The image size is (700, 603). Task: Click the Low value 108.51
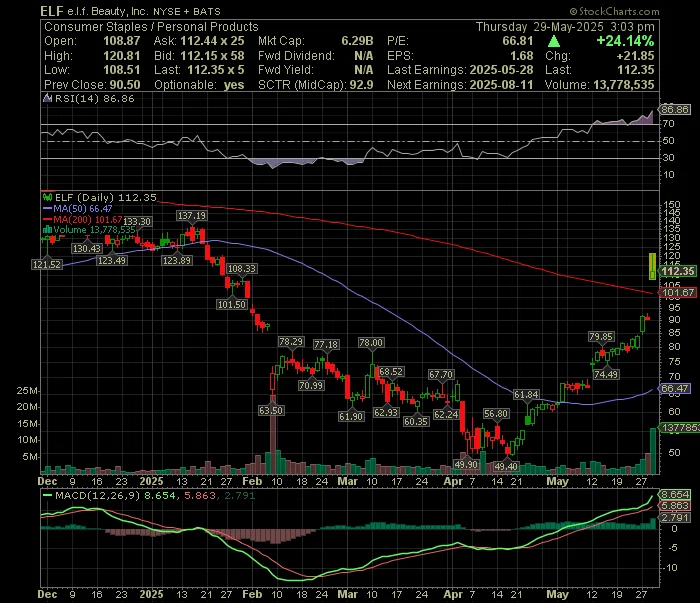122,70
